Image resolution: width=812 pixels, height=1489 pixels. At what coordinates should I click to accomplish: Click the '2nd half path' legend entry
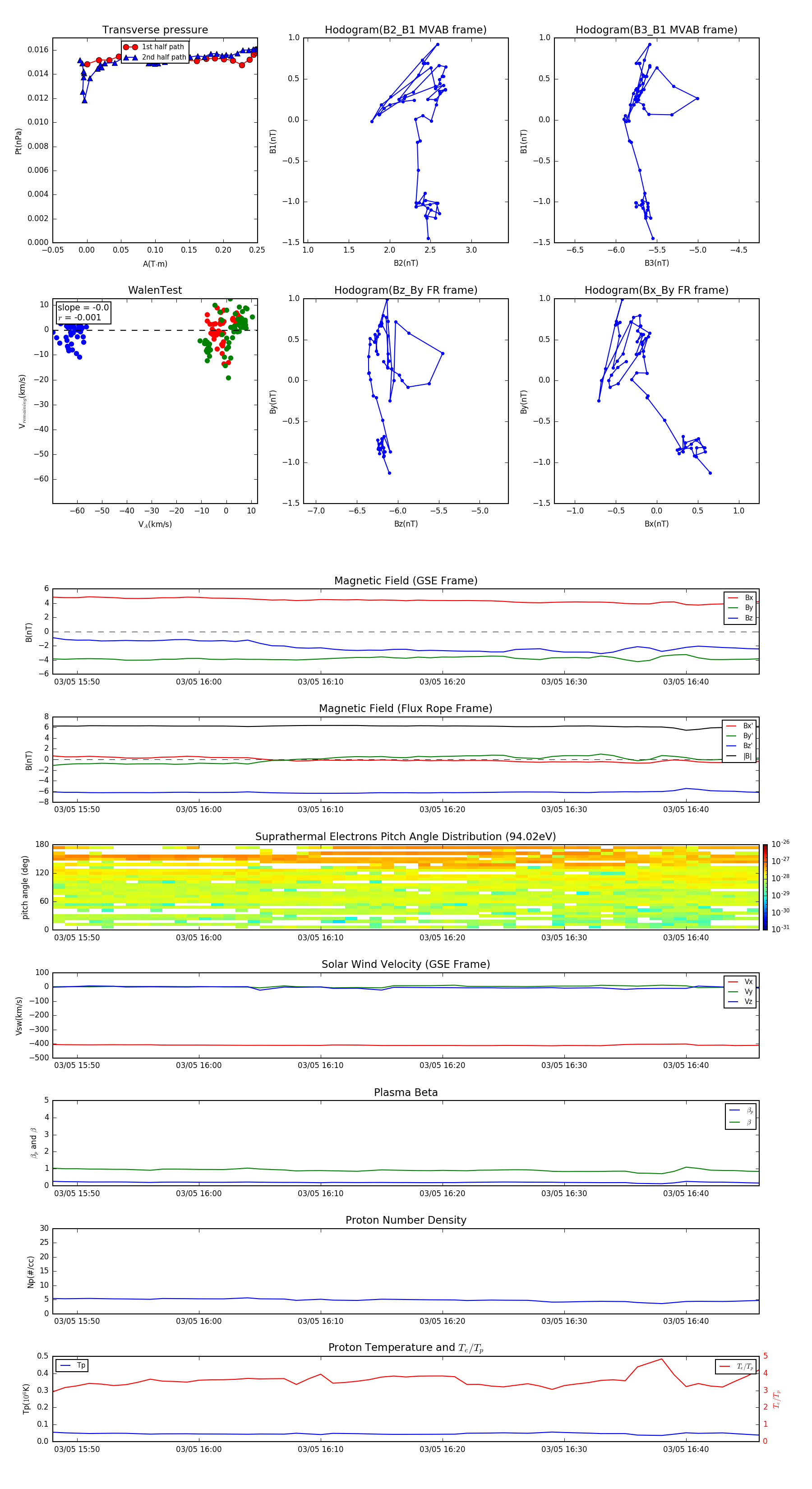tap(155, 57)
